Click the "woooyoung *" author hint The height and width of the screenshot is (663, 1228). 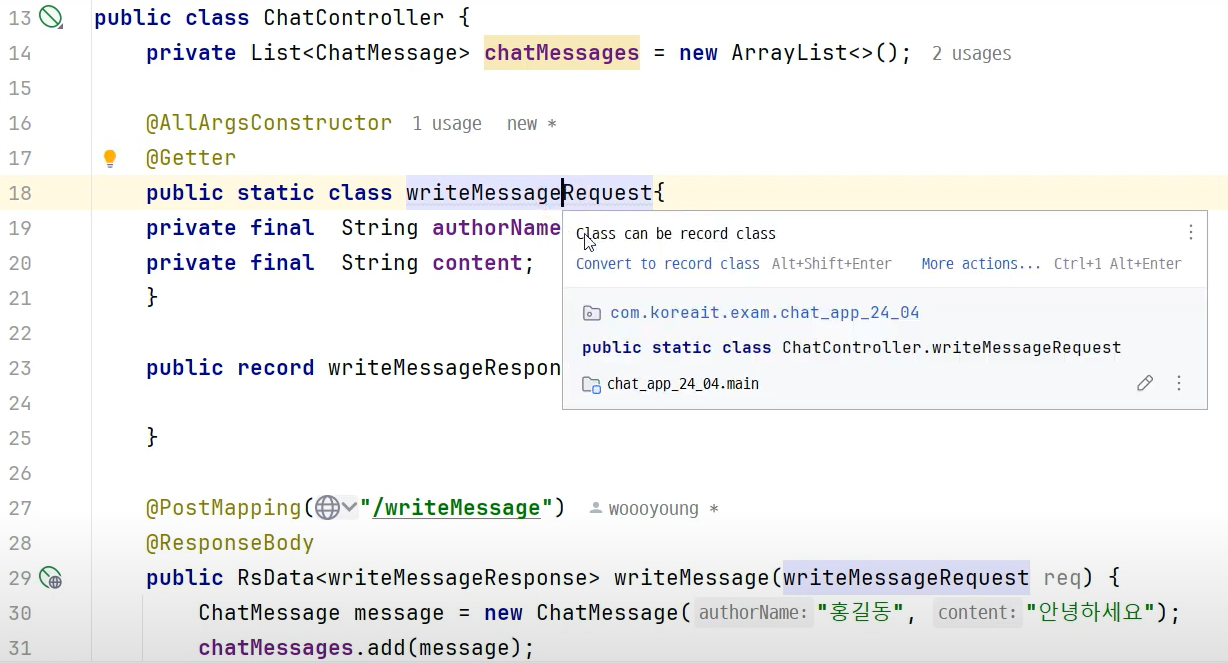(x=654, y=509)
